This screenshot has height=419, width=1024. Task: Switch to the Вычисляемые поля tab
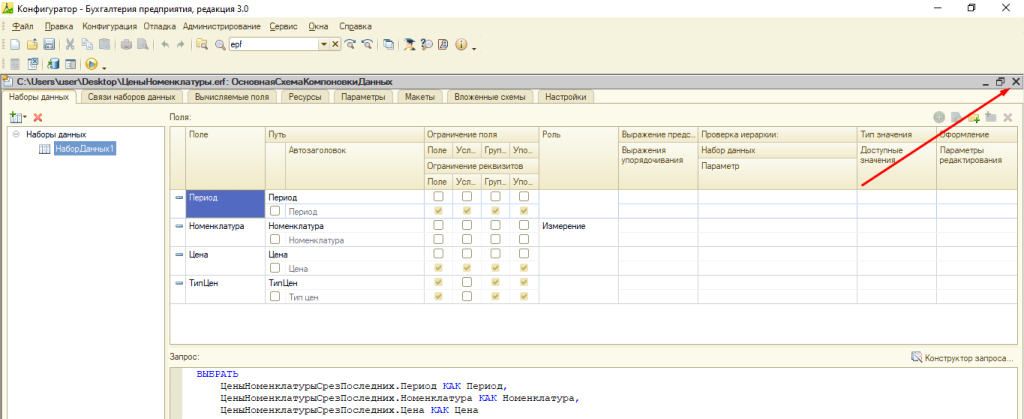pos(232,97)
